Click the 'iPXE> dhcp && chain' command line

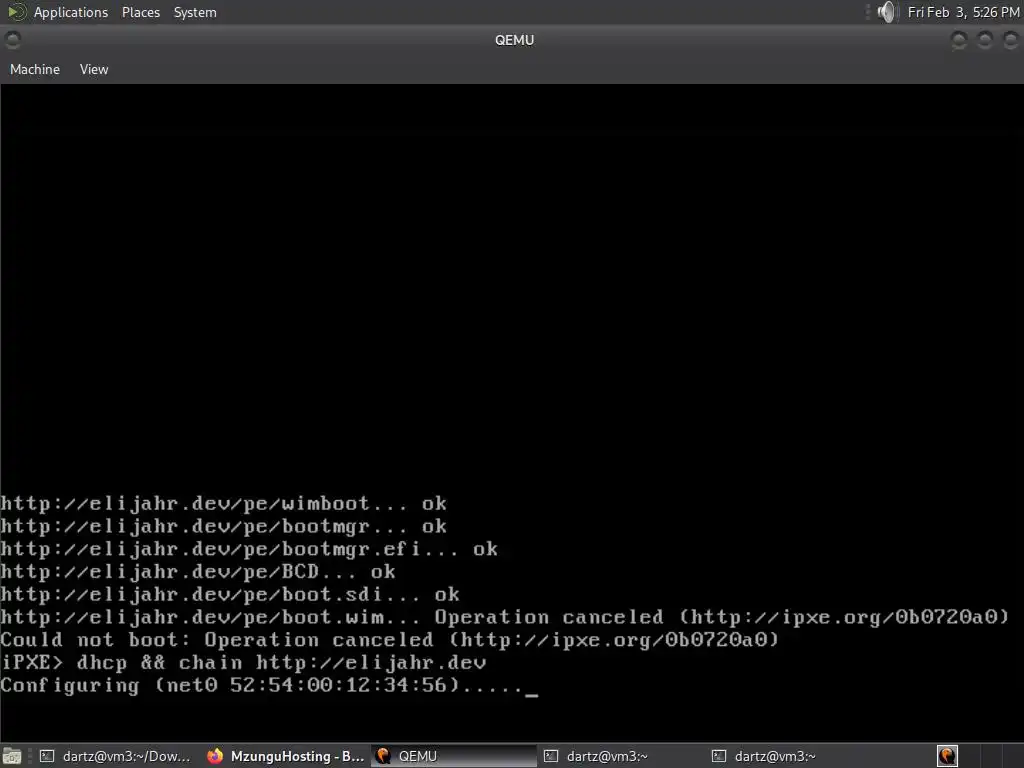click(x=244, y=663)
